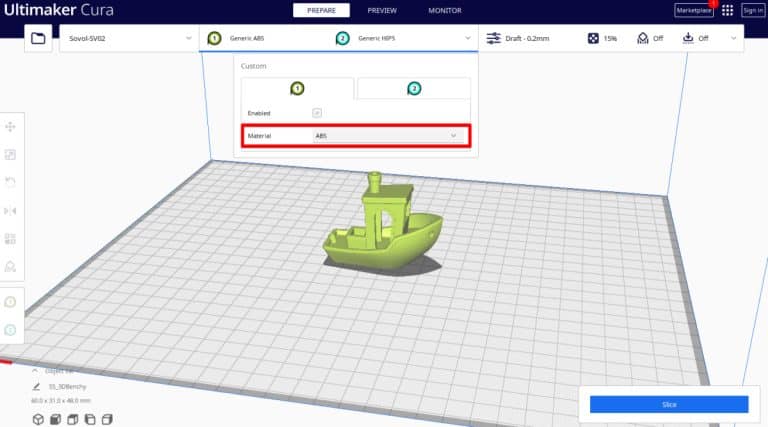Collapse the extruder materials dropdown chevron
The width and height of the screenshot is (768, 427).
[x=468, y=38]
